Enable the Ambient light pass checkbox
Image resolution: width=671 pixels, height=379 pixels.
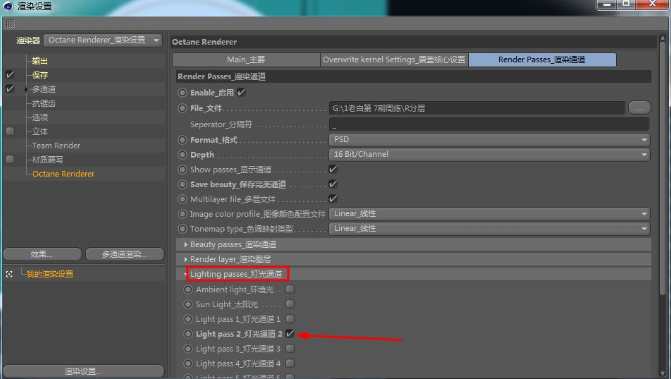[x=290, y=289]
